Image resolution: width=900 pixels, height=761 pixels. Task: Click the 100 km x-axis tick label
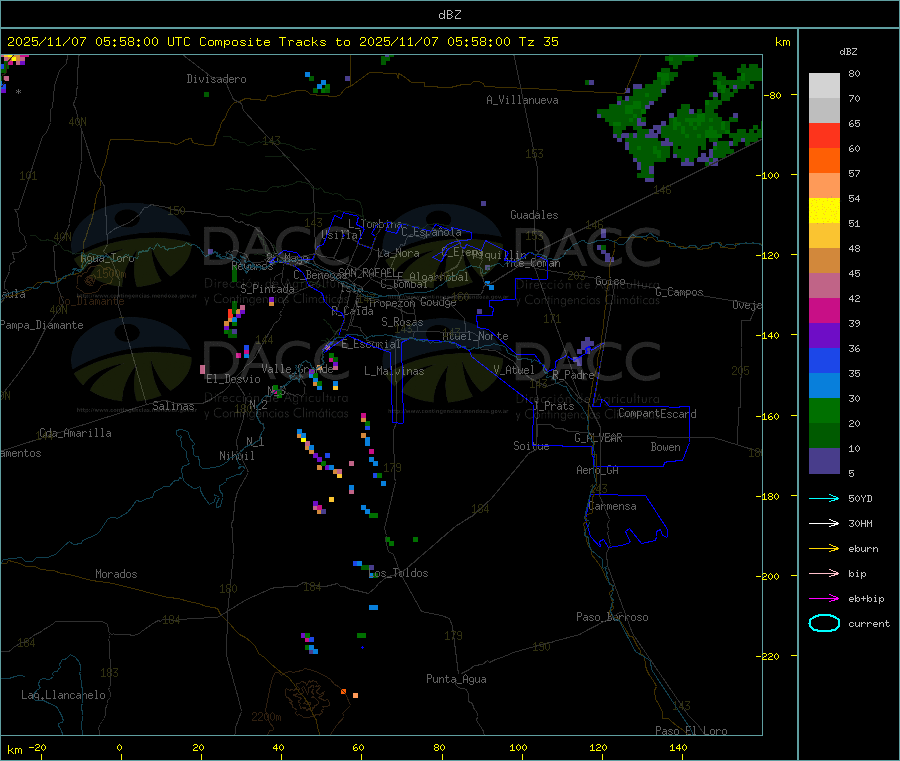[518, 747]
